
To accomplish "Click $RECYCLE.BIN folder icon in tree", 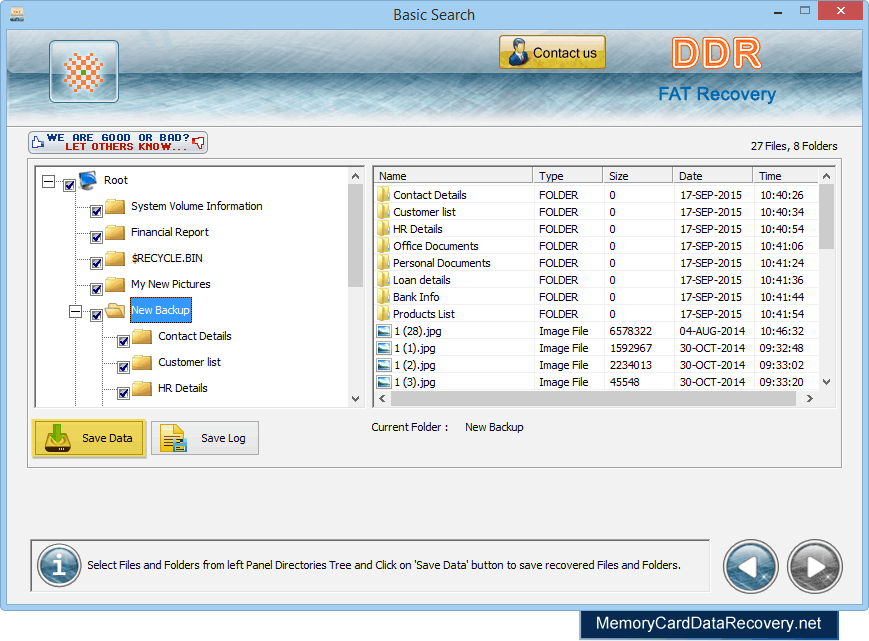I will point(115,259).
